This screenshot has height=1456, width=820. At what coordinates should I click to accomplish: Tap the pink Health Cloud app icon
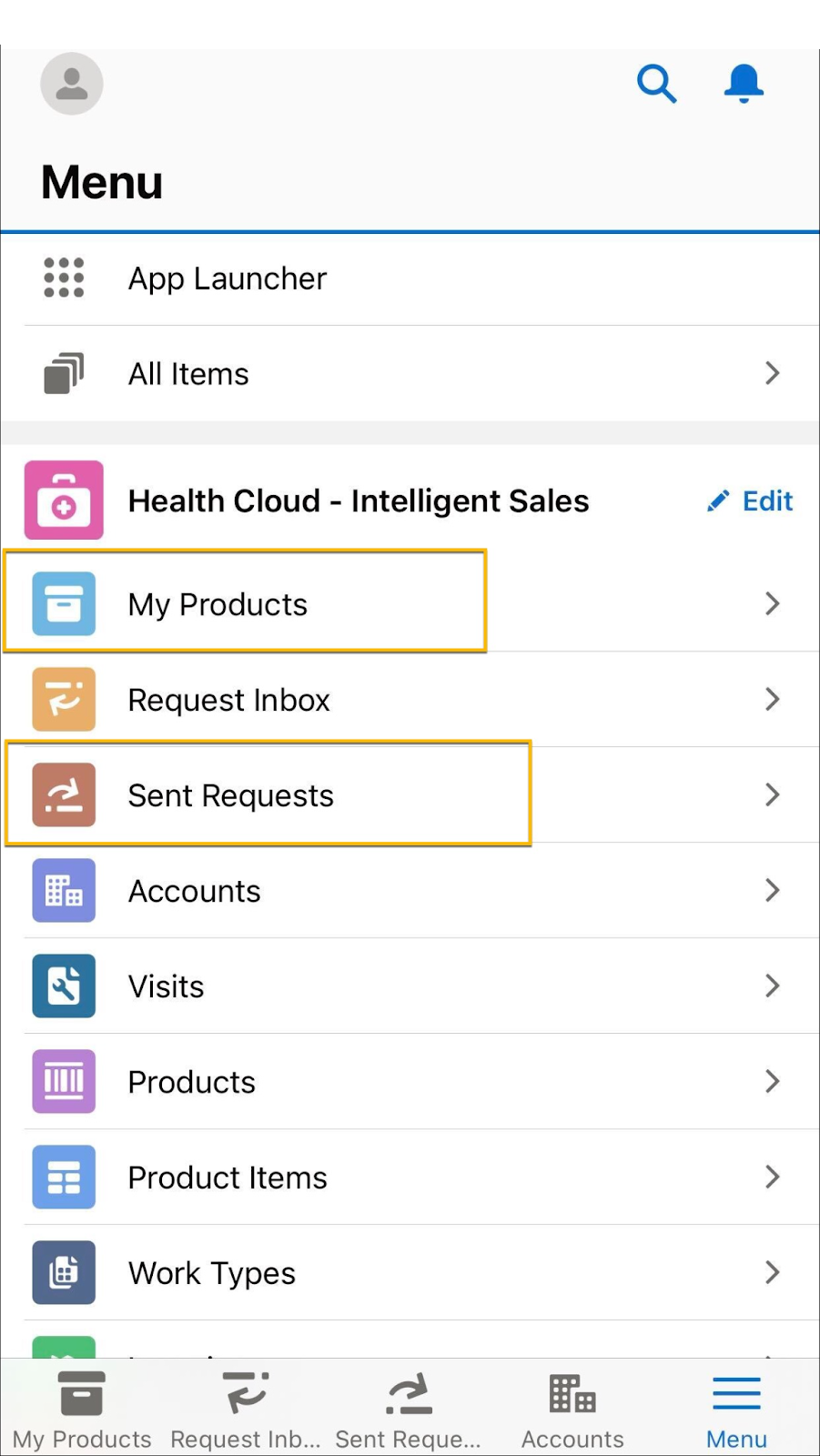tap(64, 500)
